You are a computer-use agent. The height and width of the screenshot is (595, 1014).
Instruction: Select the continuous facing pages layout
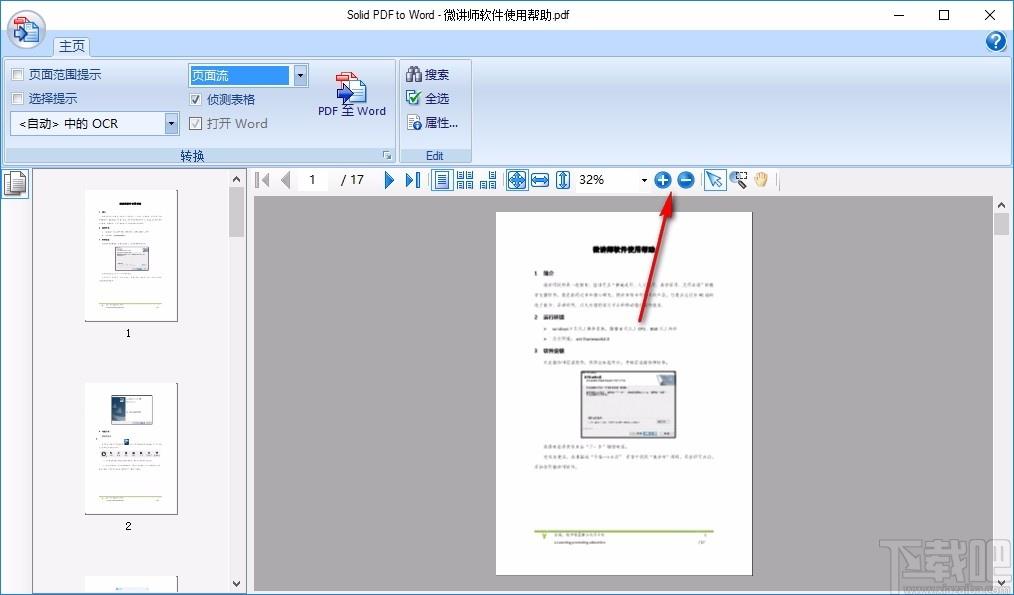[x=489, y=180]
